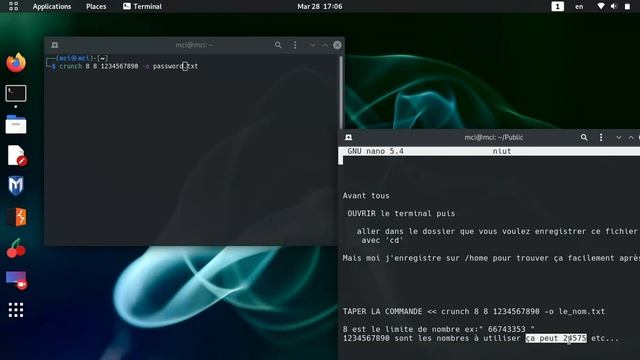Click the volume speaker icon in top bar
Screen dimensions: 640x360
pos(613,6)
